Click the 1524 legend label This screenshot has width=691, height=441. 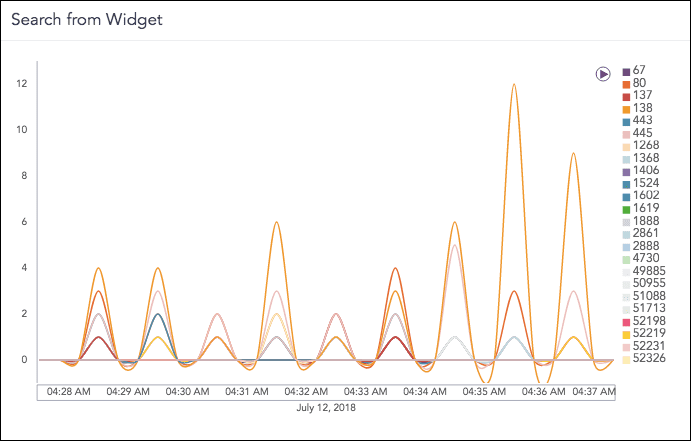646,184
